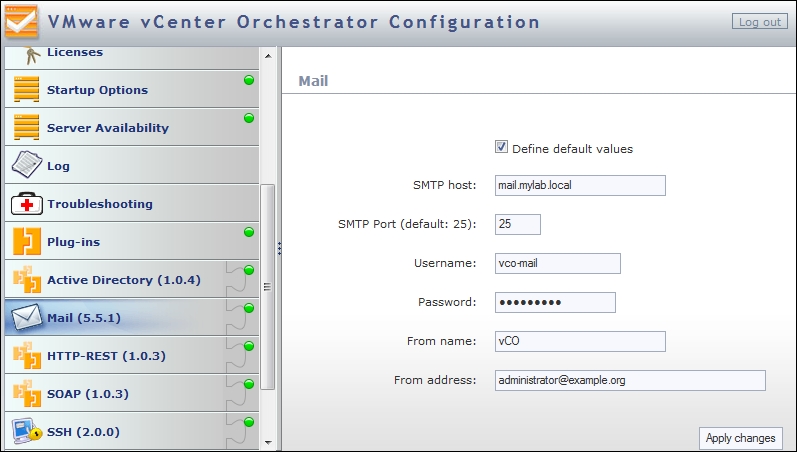Select Active Directory (1.0.4) plug-in
Screen dimensions: 797x452
click(x=132, y=279)
